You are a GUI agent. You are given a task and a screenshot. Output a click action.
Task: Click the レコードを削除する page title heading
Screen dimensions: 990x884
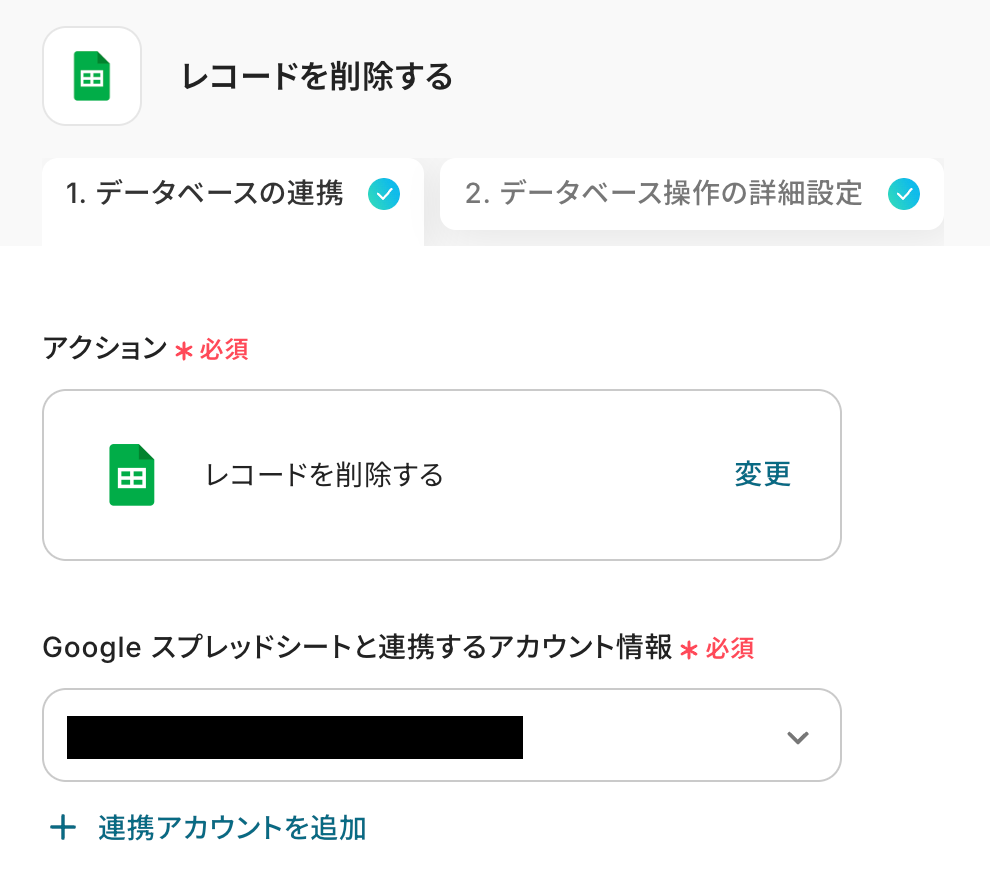point(317,77)
